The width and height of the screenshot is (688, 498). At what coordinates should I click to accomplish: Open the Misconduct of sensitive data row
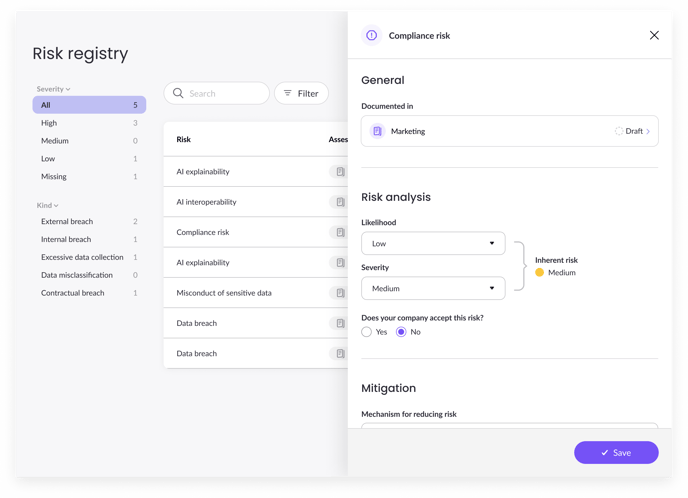pyautogui.click(x=256, y=293)
